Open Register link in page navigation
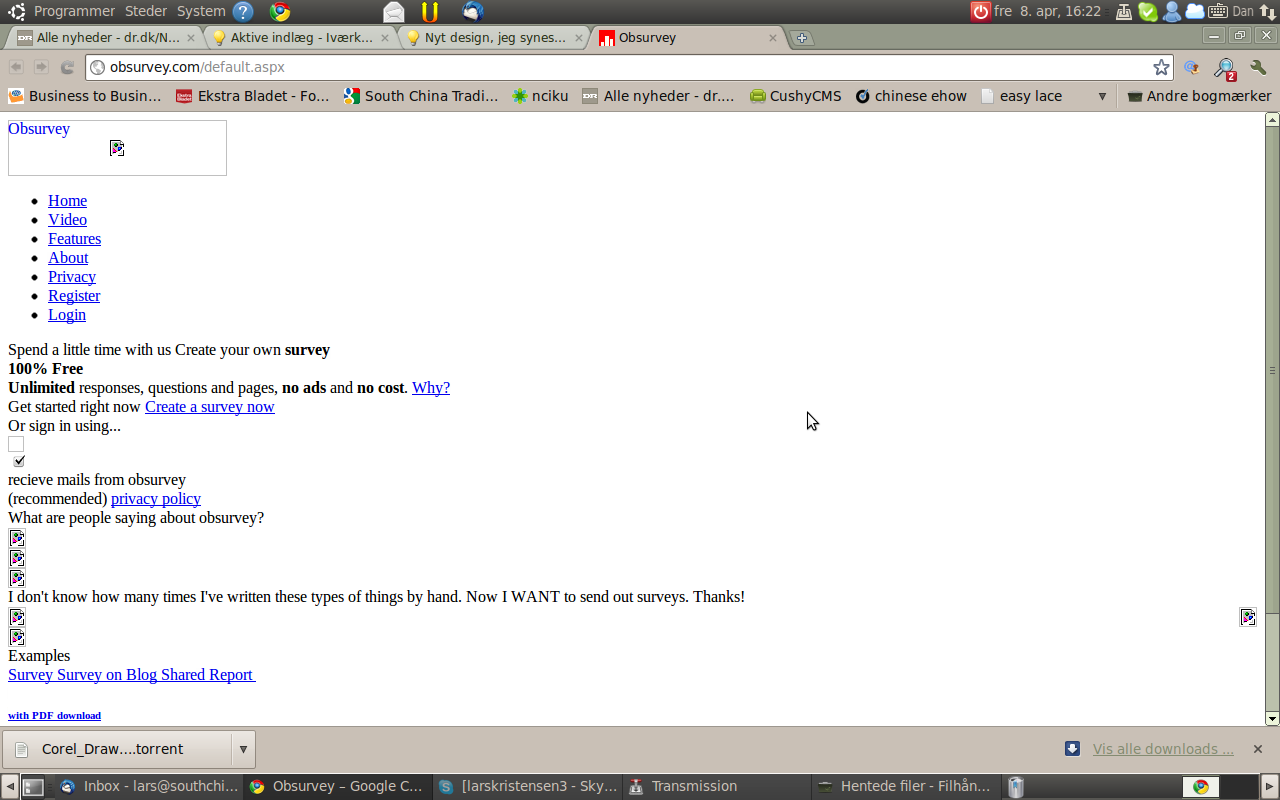The height and width of the screenshot is (800, 1280). (74, 296)
